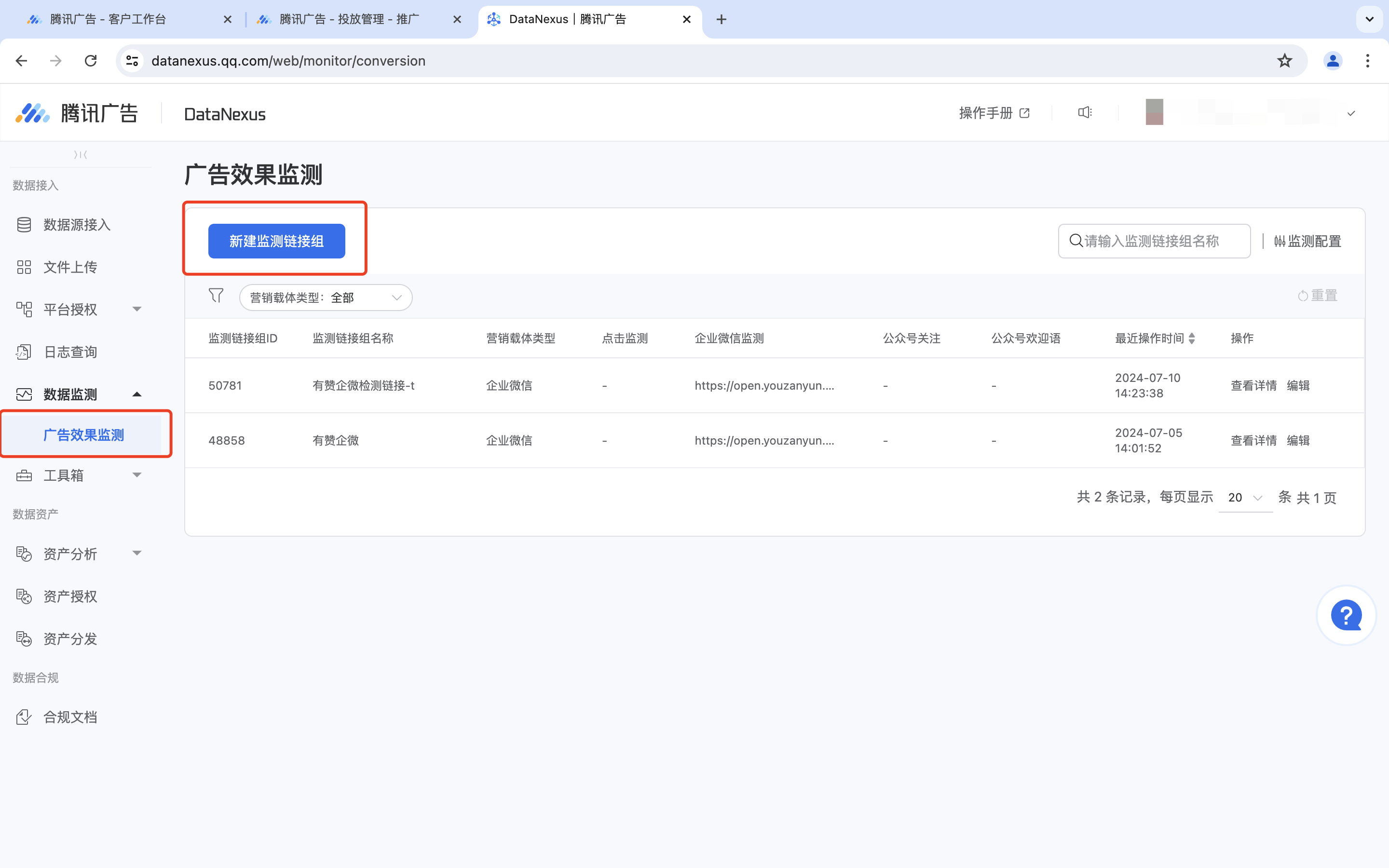Open 文件上传 in the sidebar
This screenshot has width=1389, height=868.
(70, 268)
